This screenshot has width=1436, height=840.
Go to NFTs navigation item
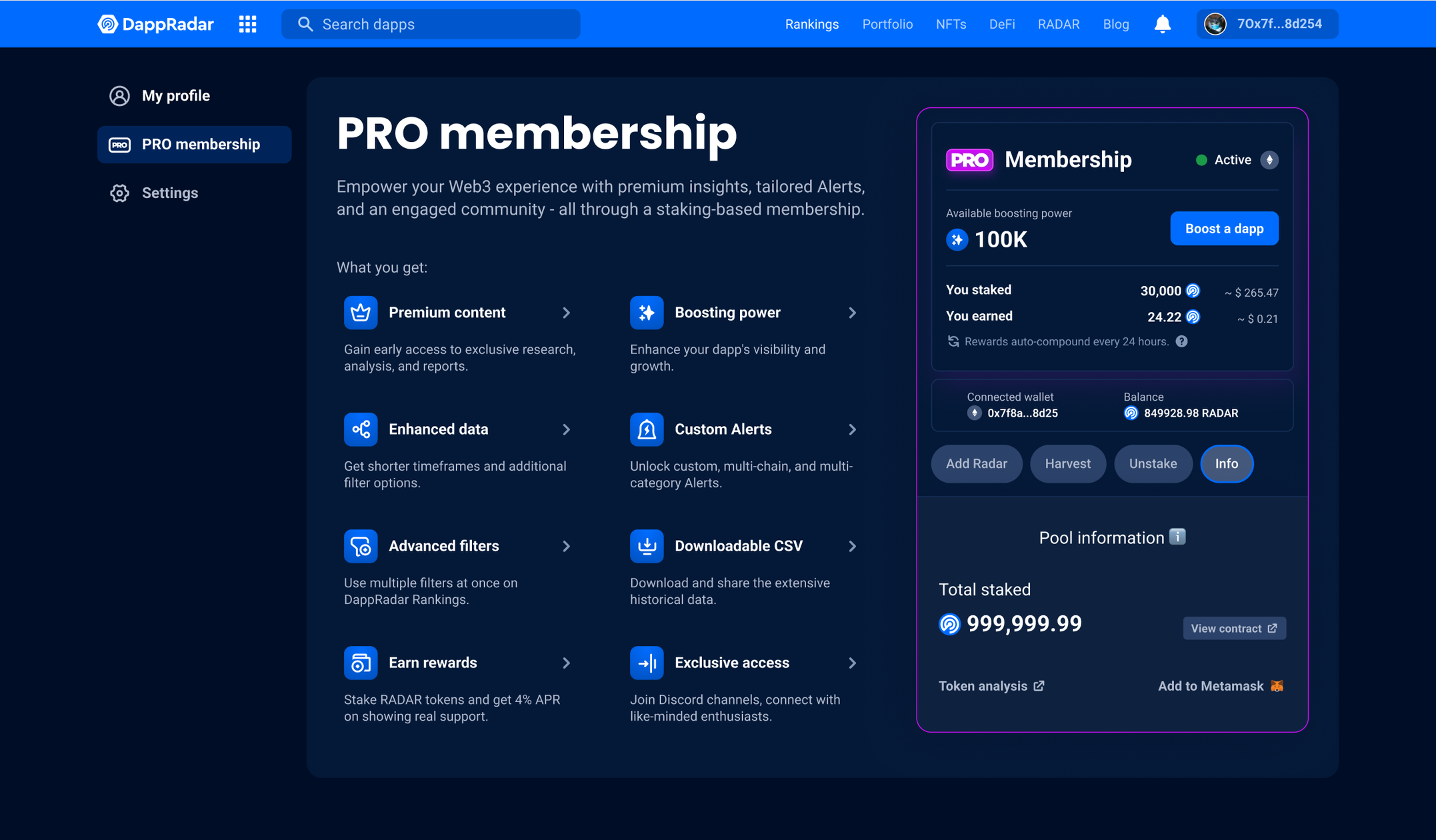(x=951, y=24)
